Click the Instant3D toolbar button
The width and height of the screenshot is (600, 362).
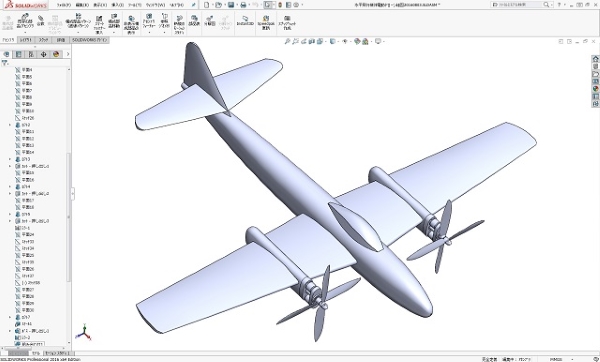coord(245,21)
